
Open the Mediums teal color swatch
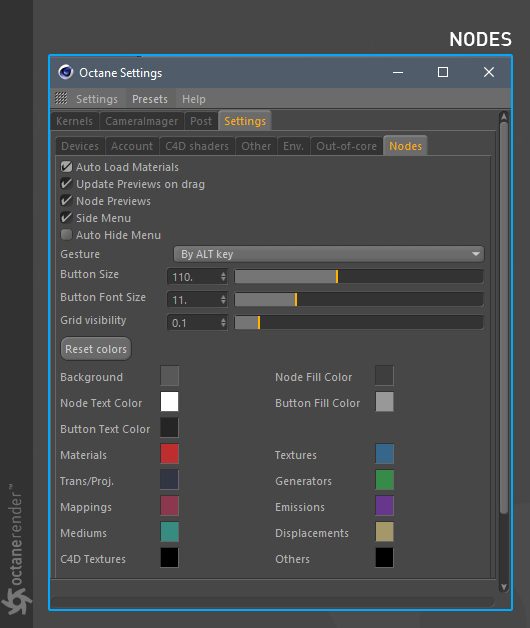(169, 532)
